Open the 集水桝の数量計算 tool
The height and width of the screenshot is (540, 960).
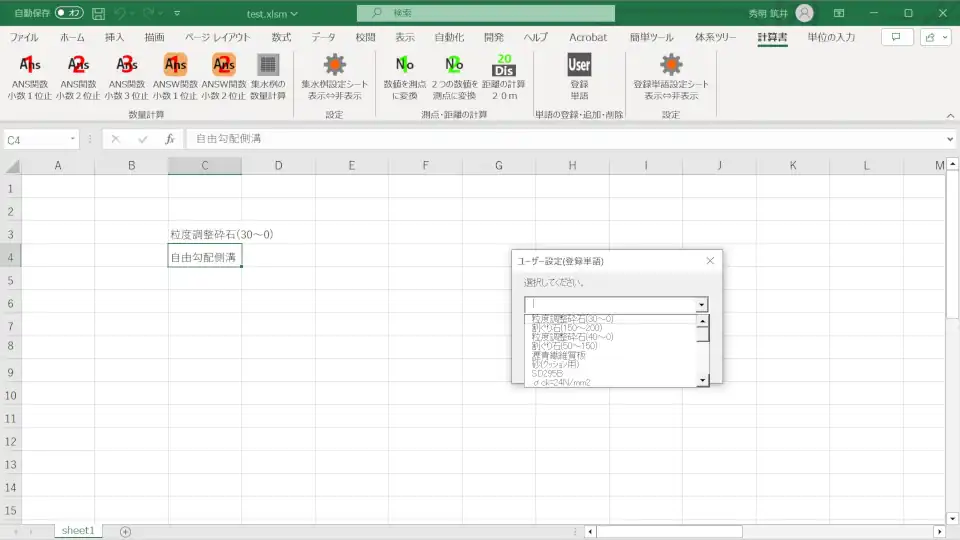267,66
